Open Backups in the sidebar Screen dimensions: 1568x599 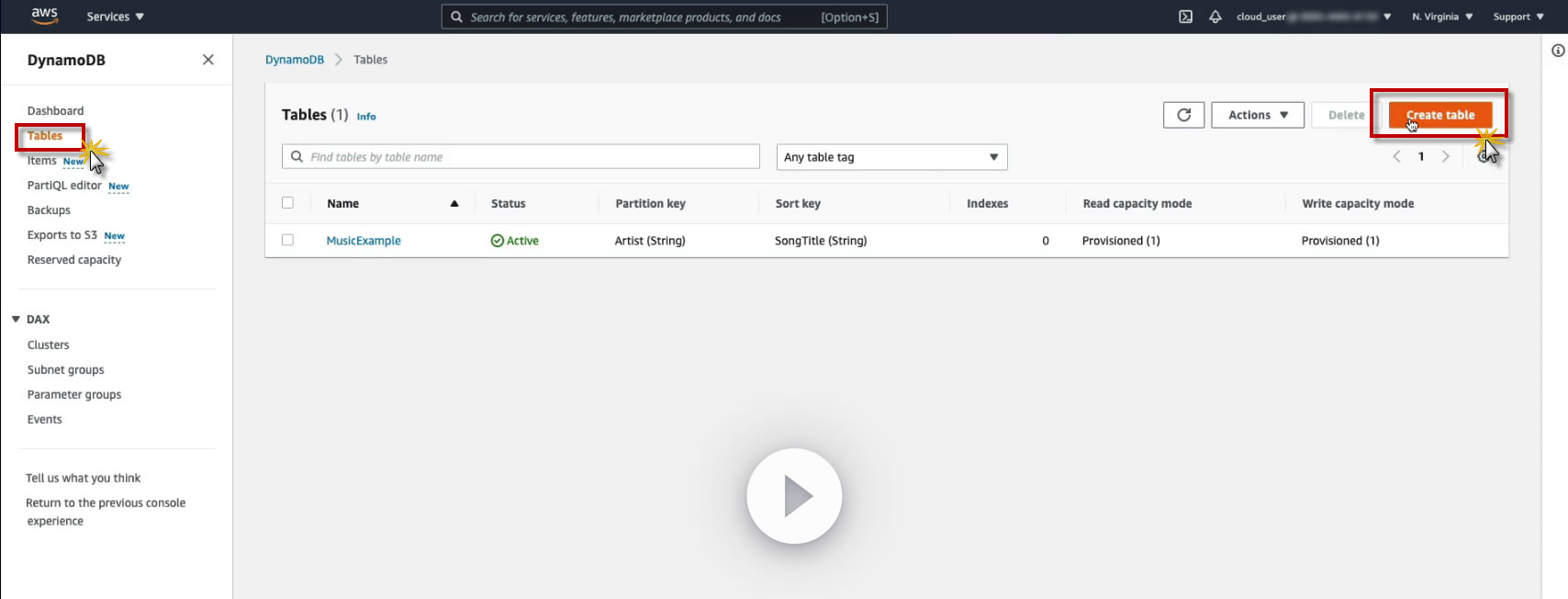[49, 210]
